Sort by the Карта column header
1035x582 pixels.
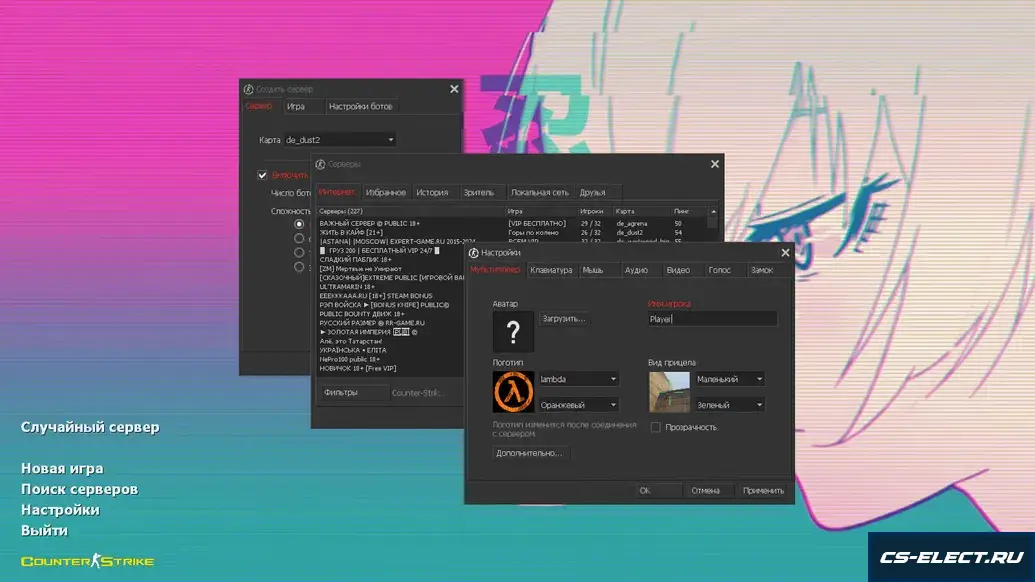[641, 212]
